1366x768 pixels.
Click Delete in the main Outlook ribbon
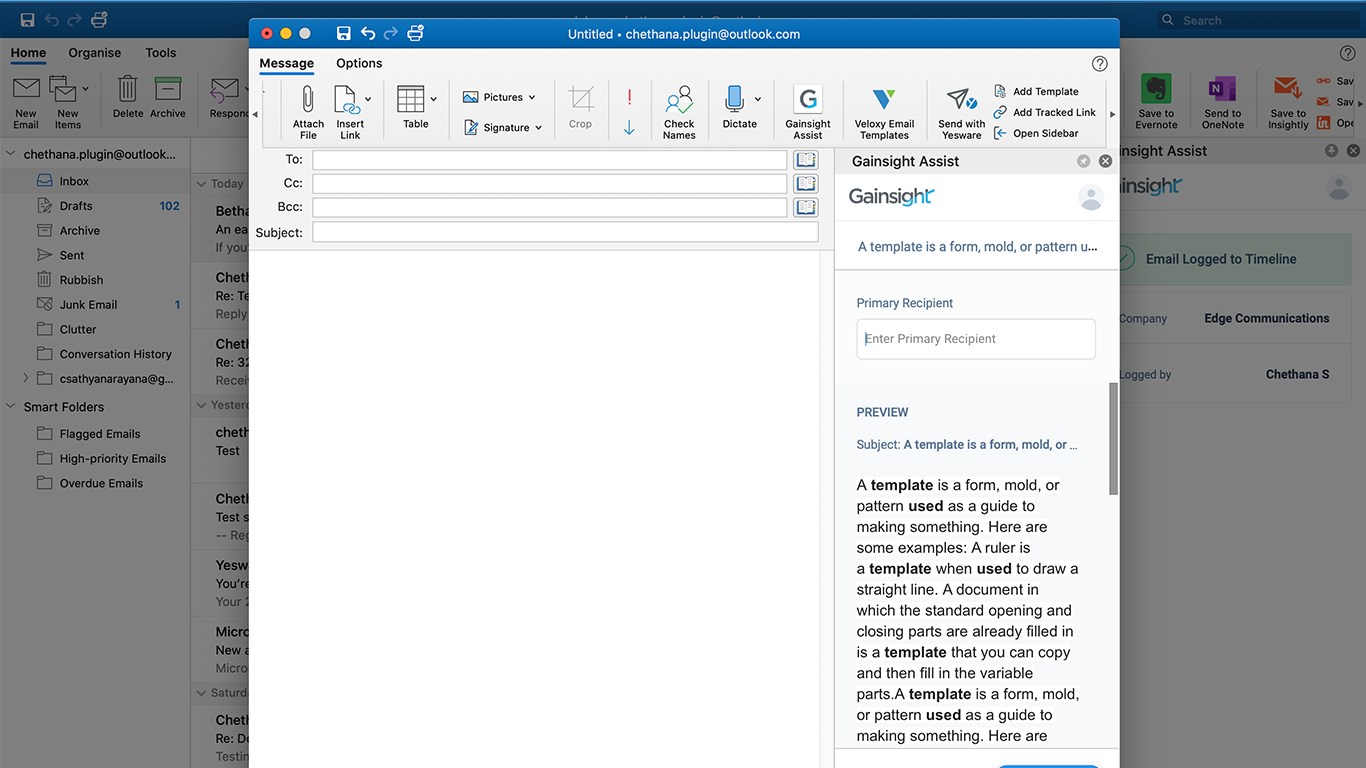click(128, 97)
